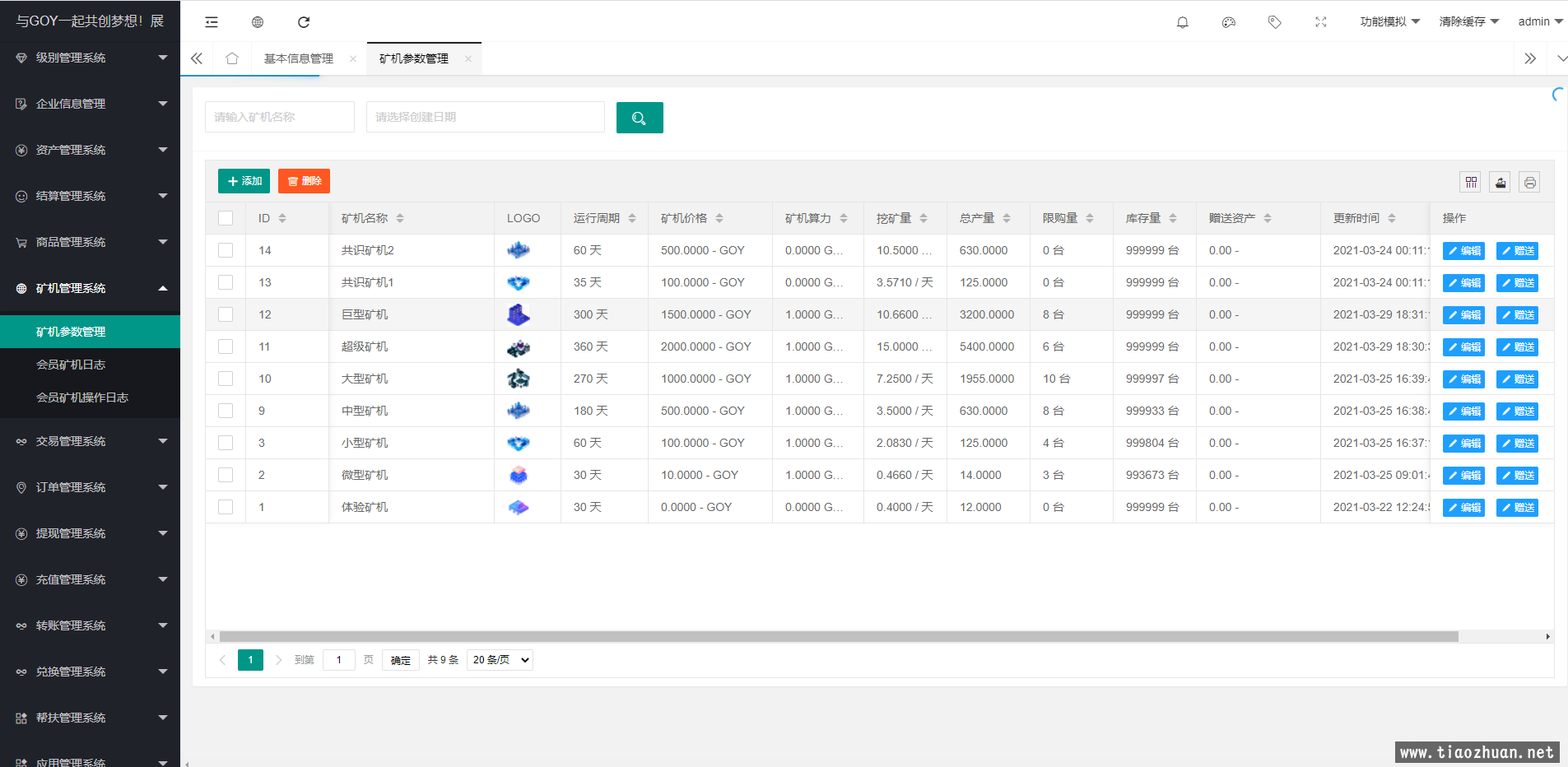Toggle the select-all header checkbox

tap(226, 218)
